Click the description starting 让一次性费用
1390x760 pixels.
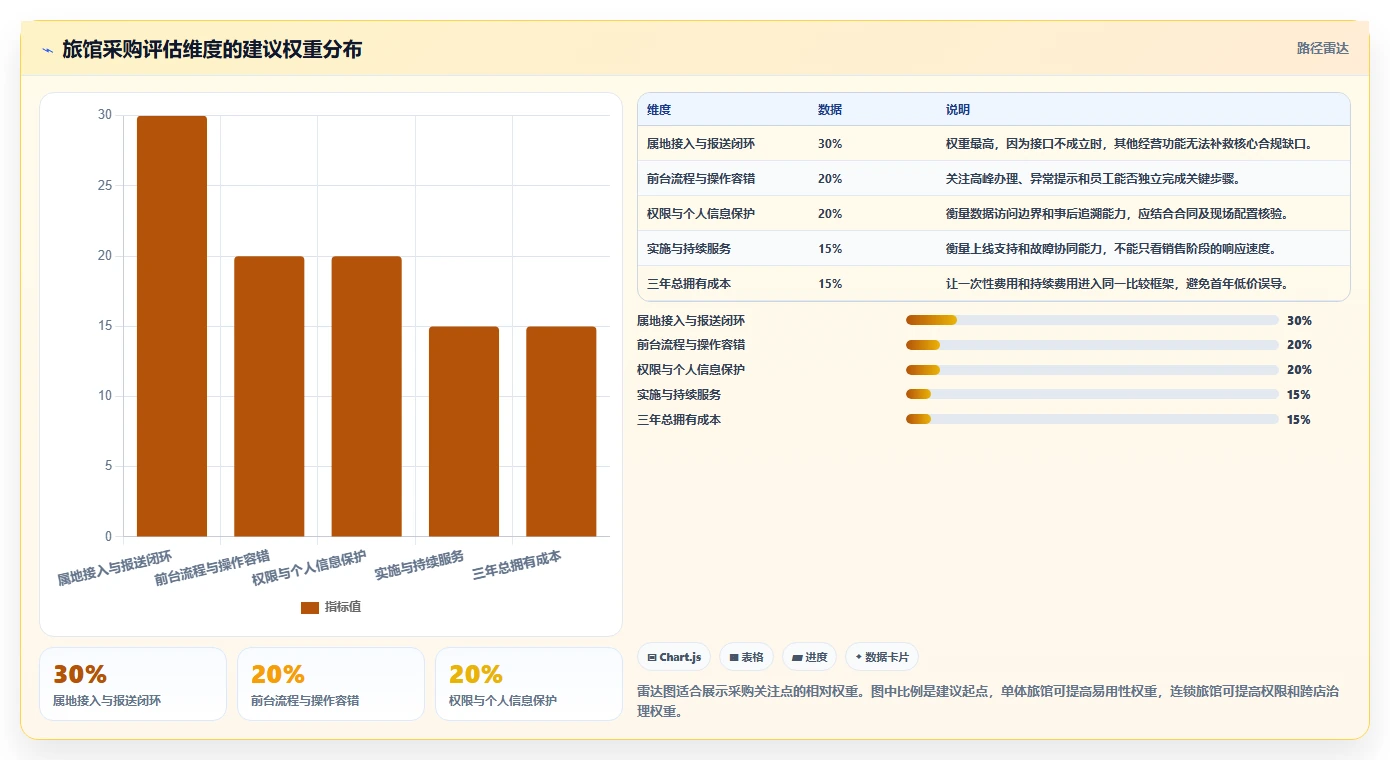(x=1117, y=284)
